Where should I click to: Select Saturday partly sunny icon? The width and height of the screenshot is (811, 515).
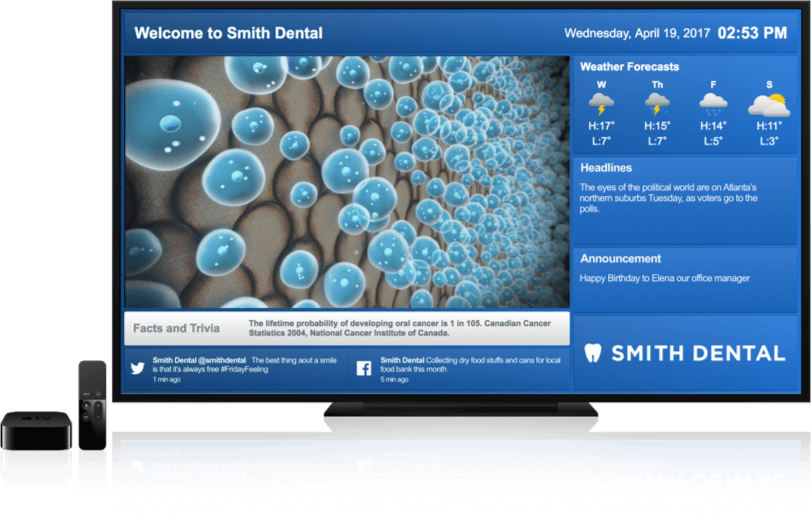(769, 104)
